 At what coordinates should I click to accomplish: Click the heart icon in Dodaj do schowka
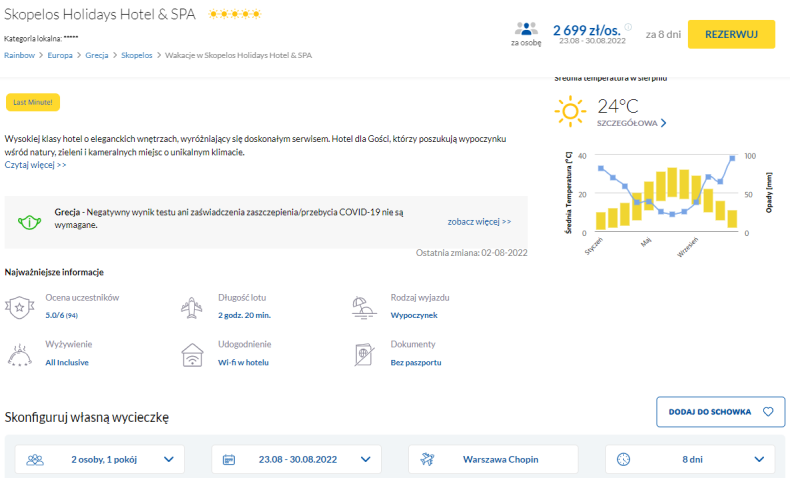(x=768, y=411)
